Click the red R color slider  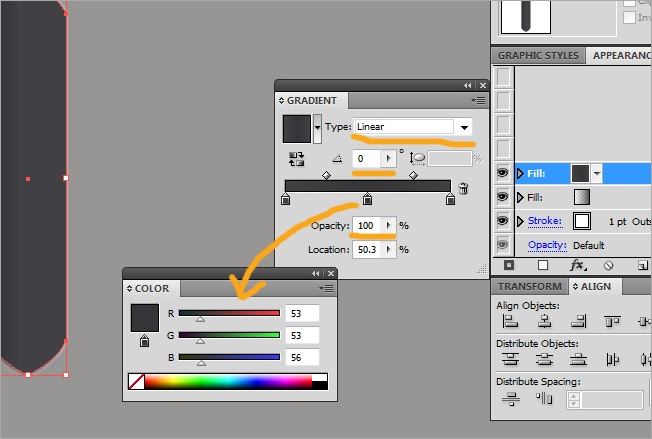pos(229,313)
